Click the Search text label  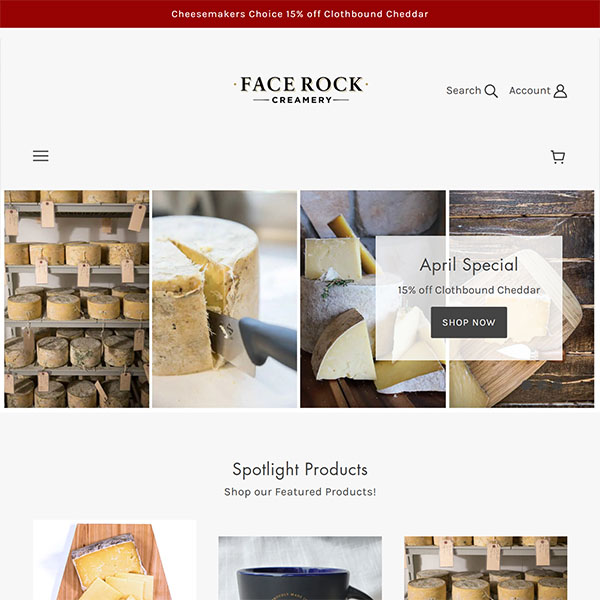pos(463,91)
